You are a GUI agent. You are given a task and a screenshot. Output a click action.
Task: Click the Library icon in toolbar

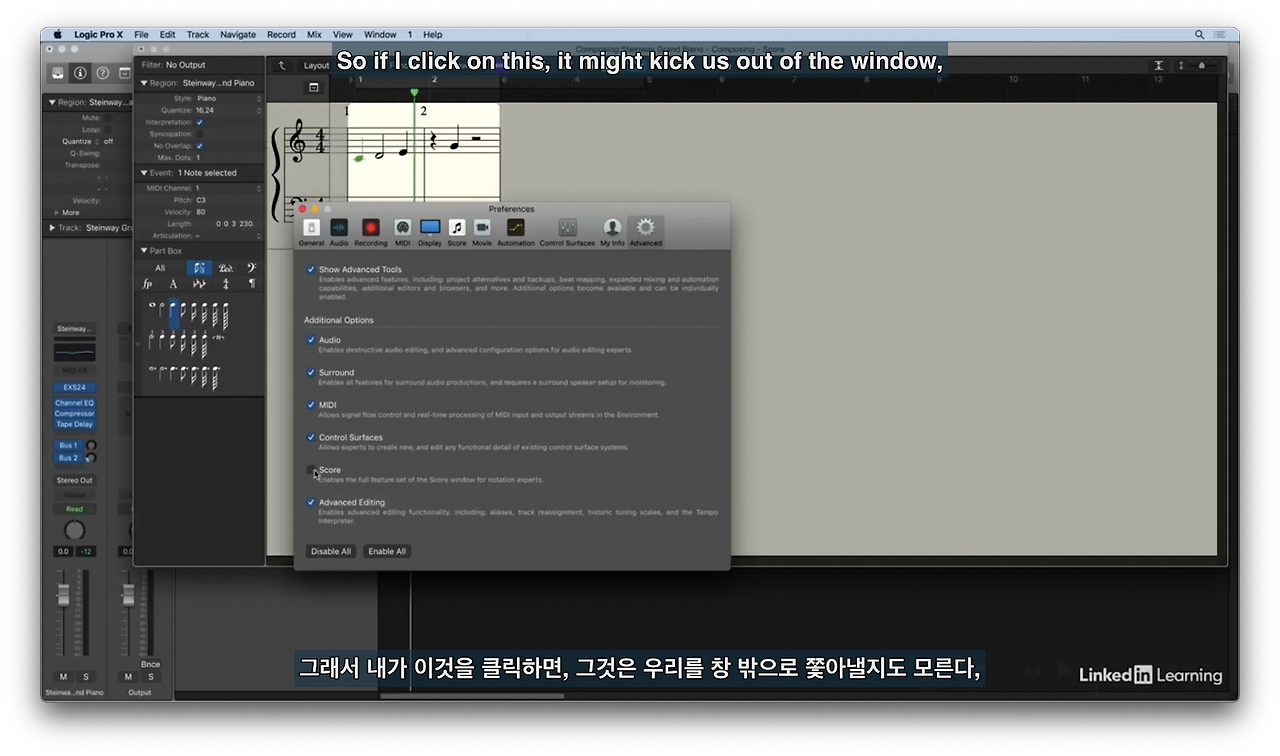[x=58, y=73]
